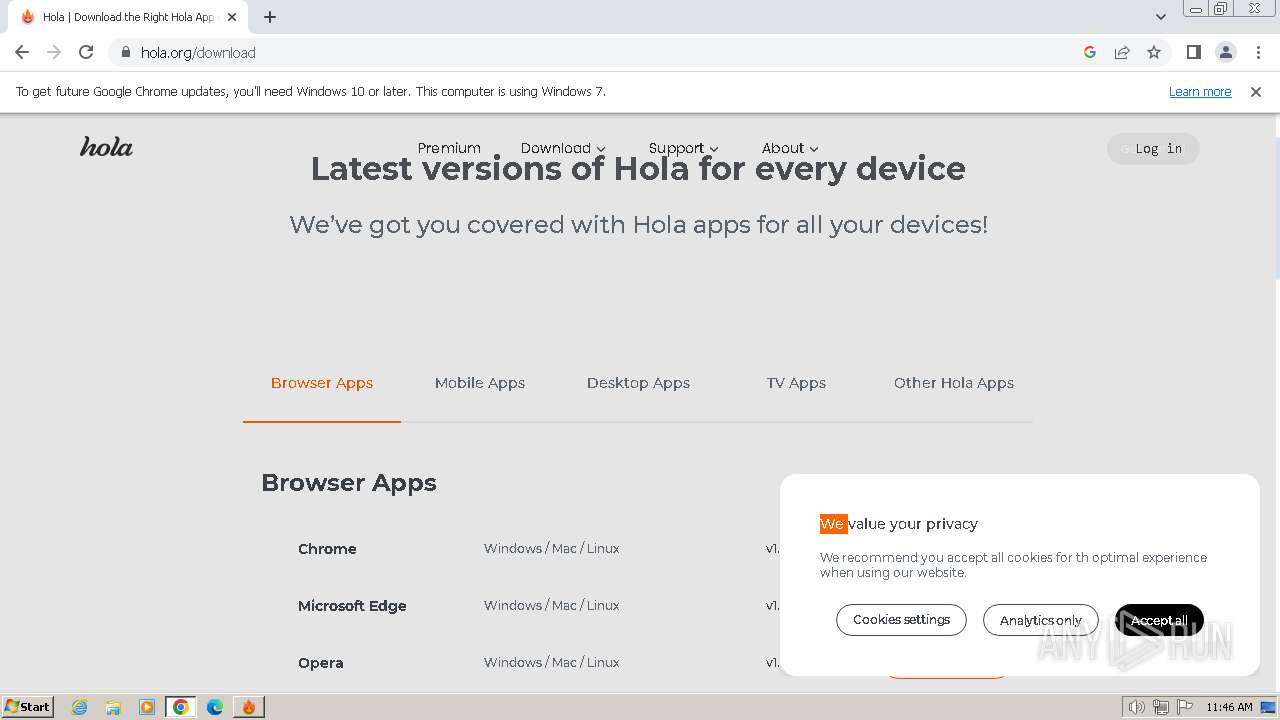1280x720 pixels.
Task: Click the Microsoft Edge row label
Action: pos(352,606)
